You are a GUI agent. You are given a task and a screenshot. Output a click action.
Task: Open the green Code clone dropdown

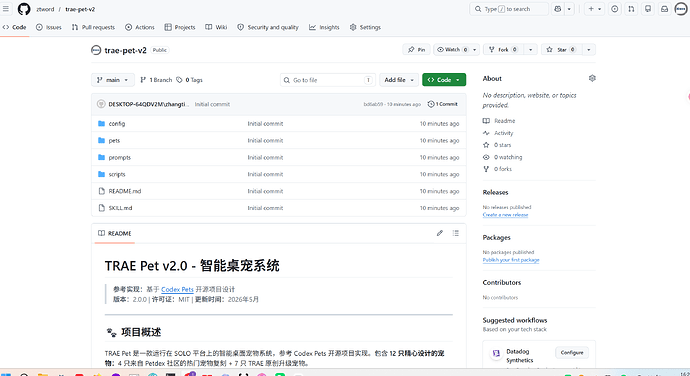pyautogui.click(x=444, y=80)
